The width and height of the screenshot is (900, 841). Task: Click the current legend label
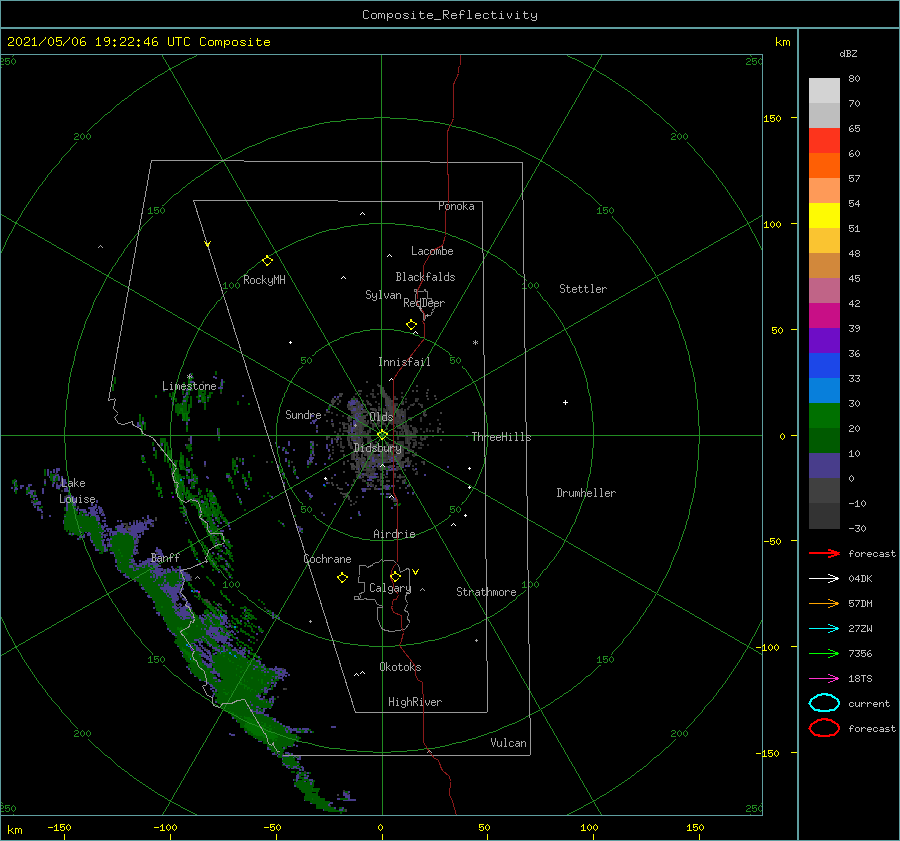pyautogui.click(x=868, y=703)
